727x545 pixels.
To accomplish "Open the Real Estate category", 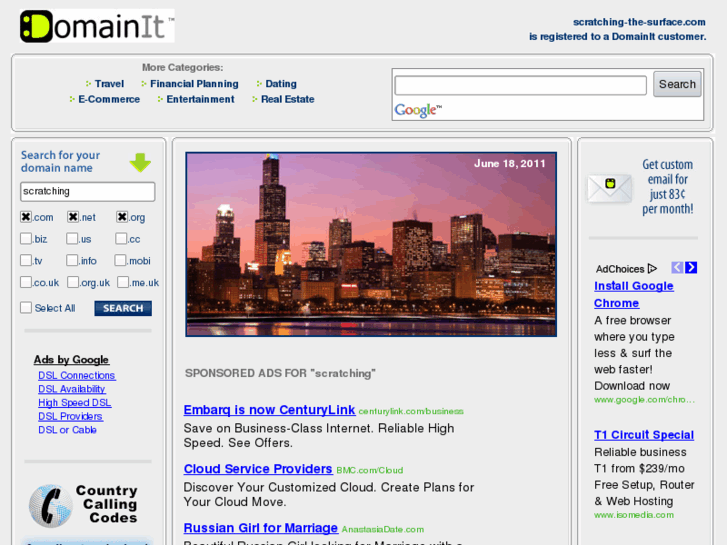I will click(287, 99).
